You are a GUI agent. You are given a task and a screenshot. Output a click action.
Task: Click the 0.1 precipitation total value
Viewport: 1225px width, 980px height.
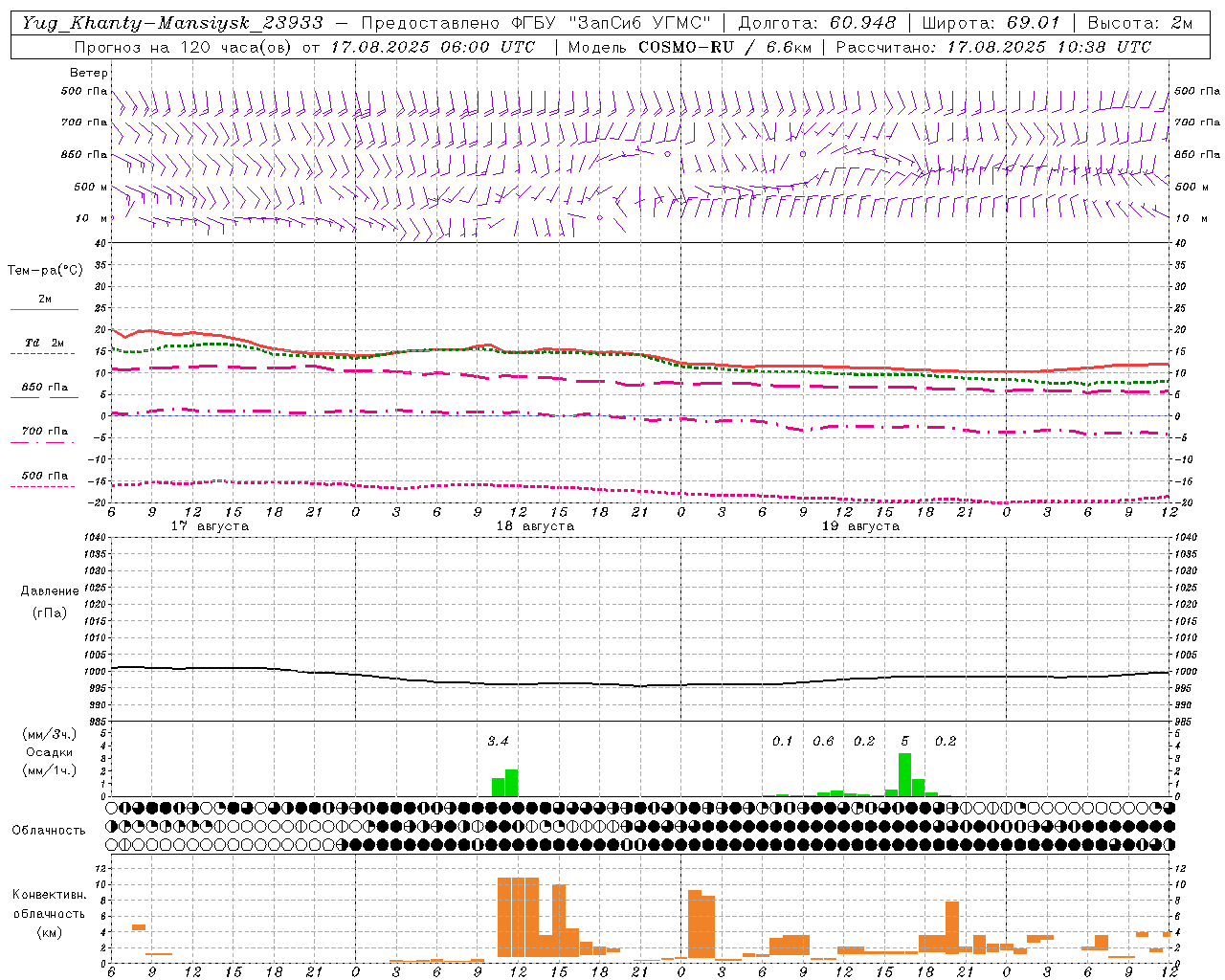[783, 741]
